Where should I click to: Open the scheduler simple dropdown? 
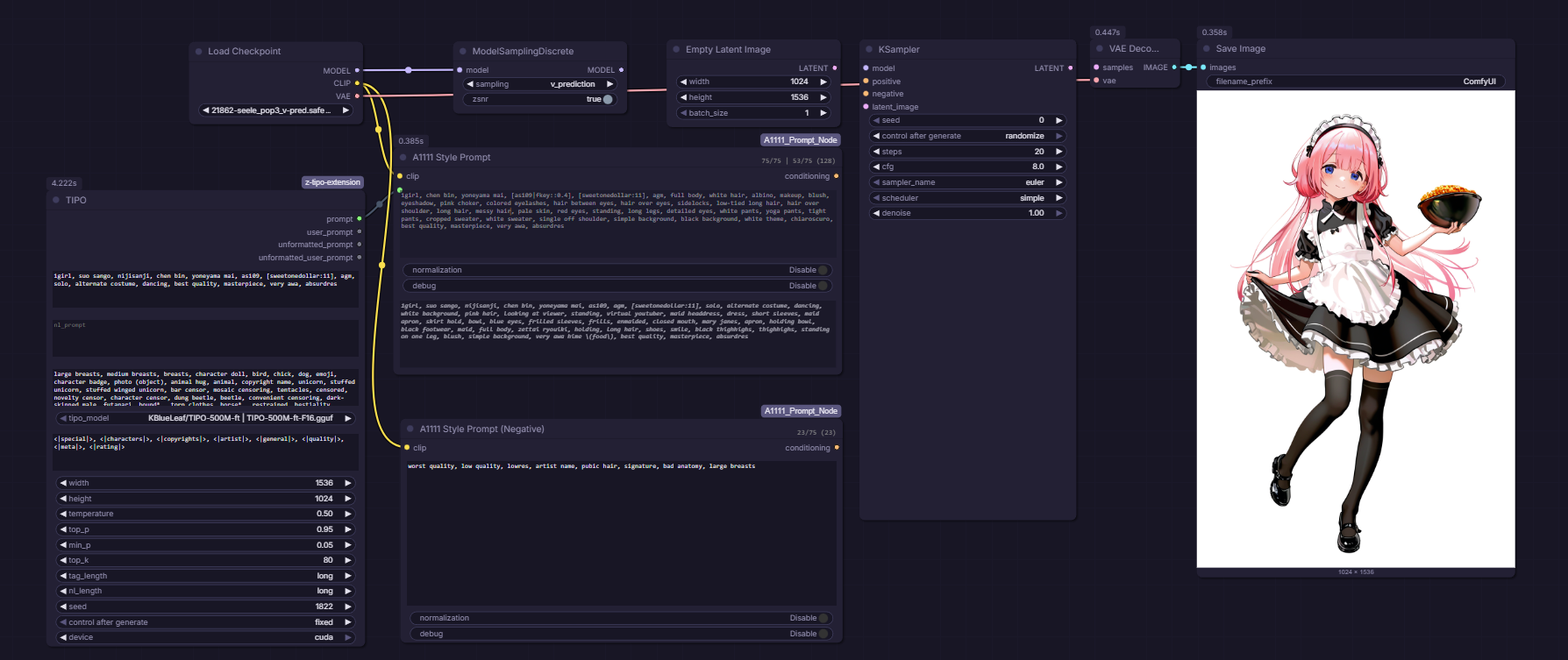coord(967,198)
